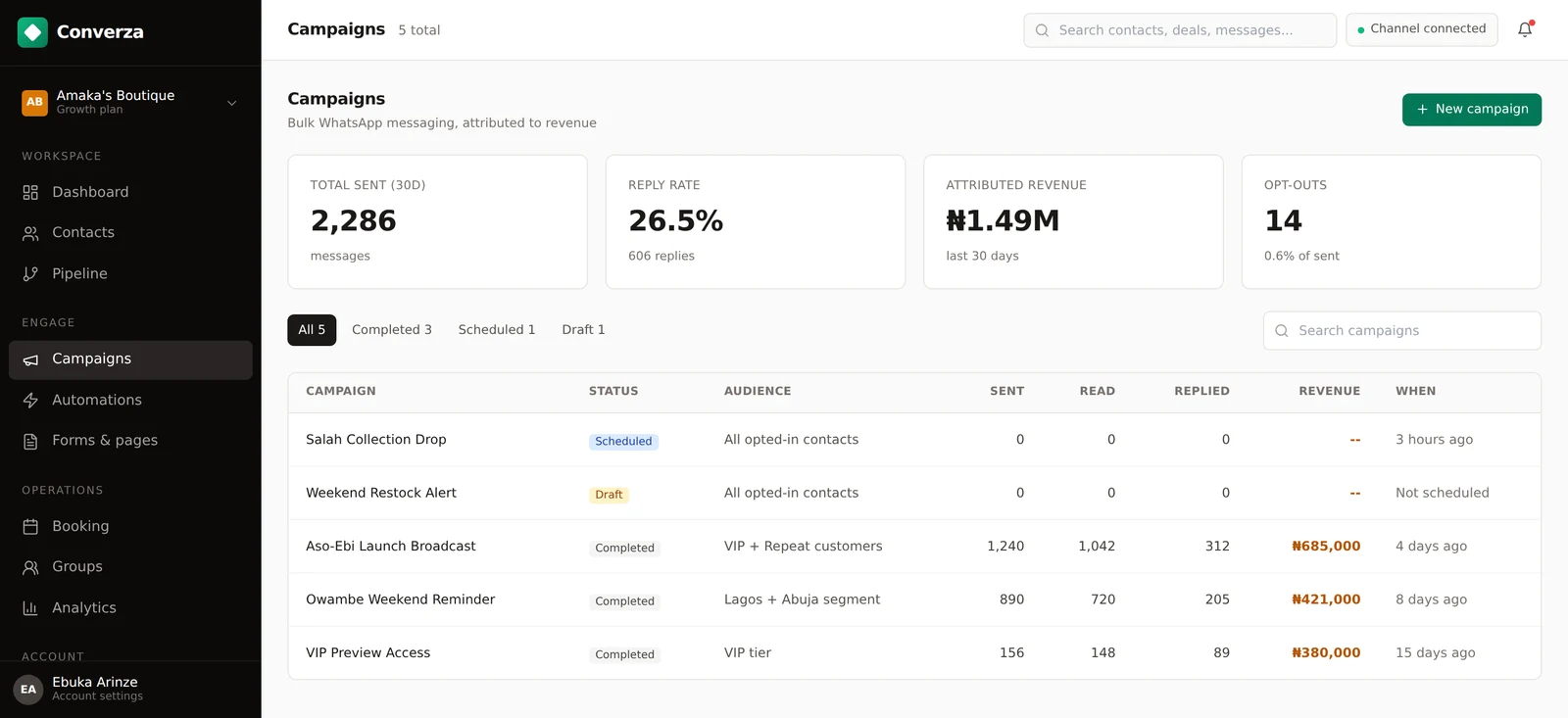Click the REPLIED column header
The height and width of the screenshot is (718, 1568).
click(1201, 392)
